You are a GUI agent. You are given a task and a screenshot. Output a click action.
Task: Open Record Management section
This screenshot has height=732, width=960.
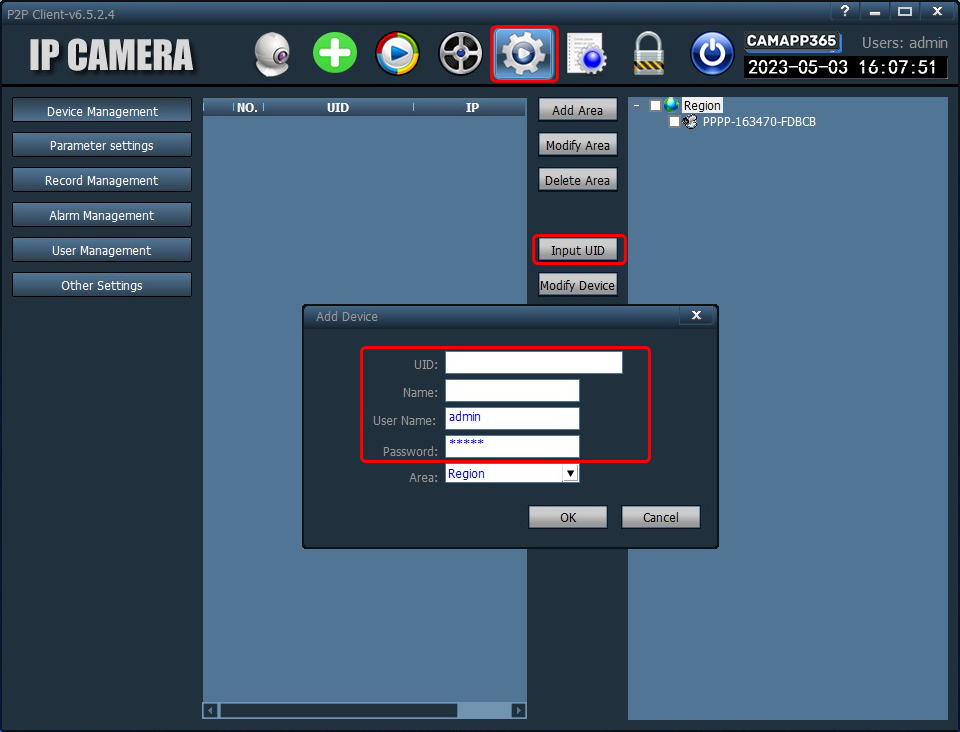[x=102, y=181]
